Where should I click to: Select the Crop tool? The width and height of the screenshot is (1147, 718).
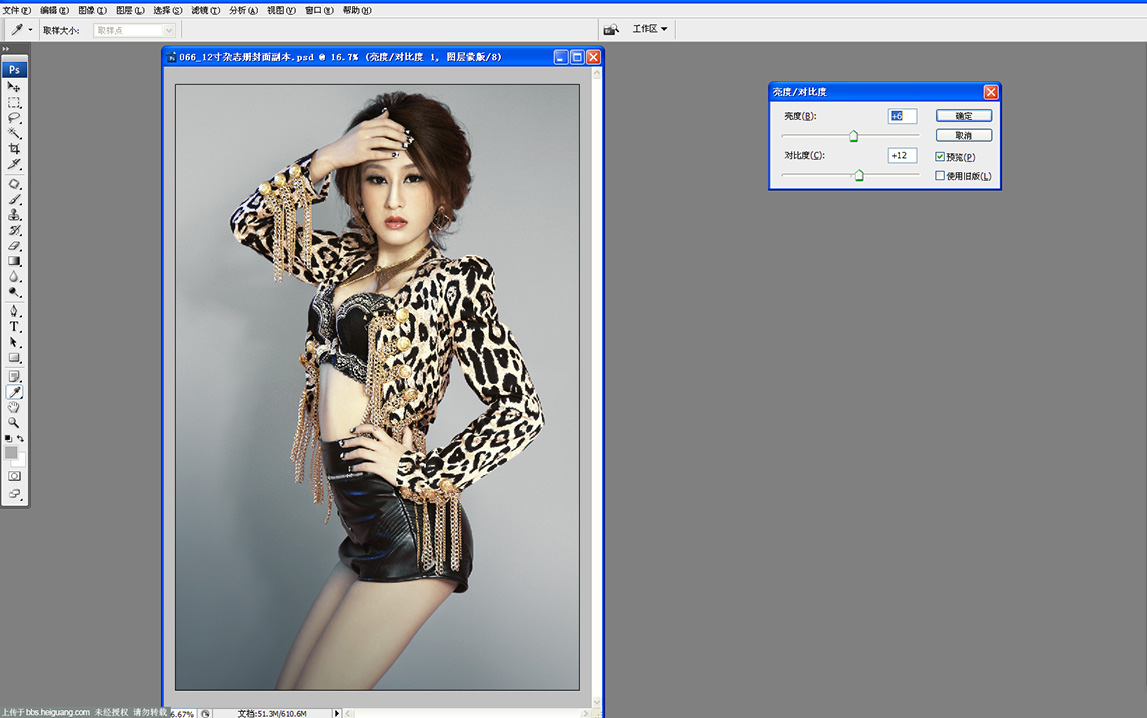pyautogui.click(x=14, y=148)
